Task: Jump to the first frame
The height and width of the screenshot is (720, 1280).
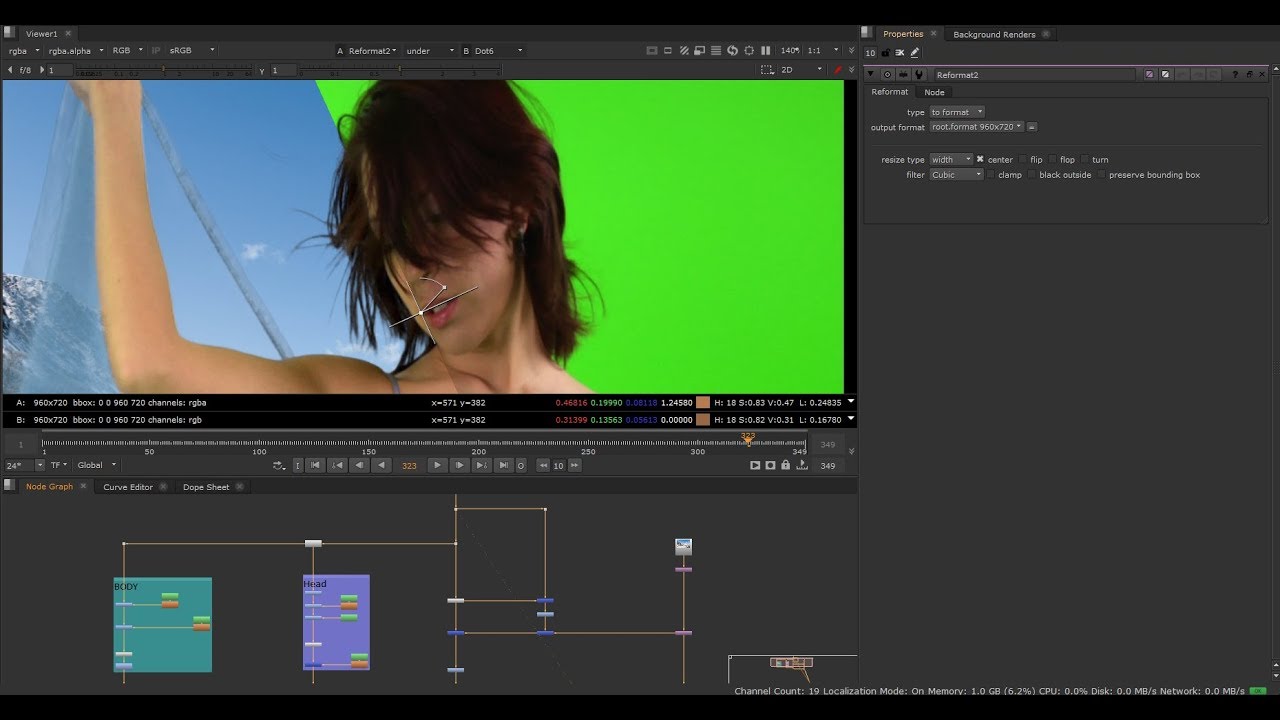Action: [x=314, y=465]
